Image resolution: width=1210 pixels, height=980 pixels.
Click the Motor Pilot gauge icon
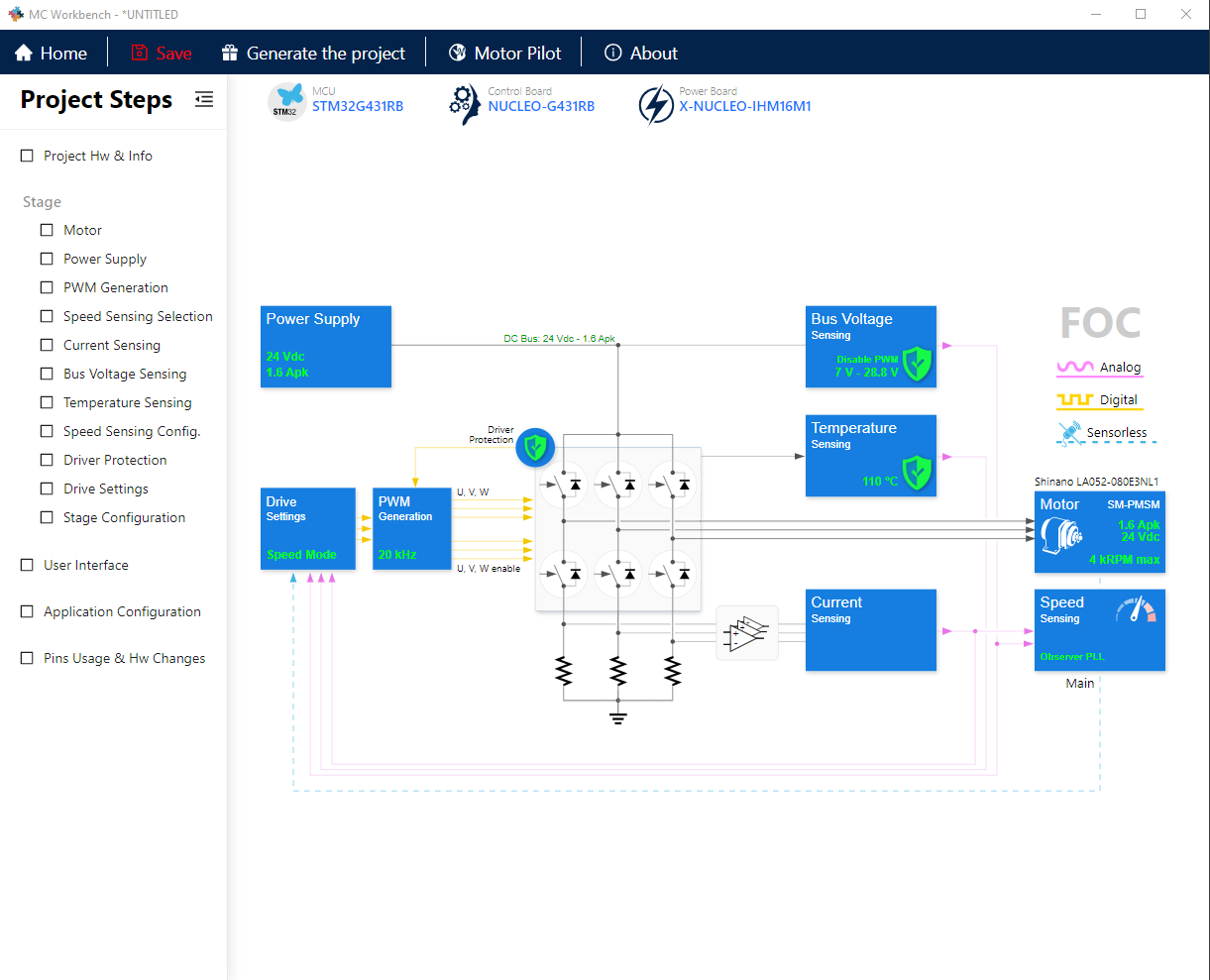click(457, 53)
